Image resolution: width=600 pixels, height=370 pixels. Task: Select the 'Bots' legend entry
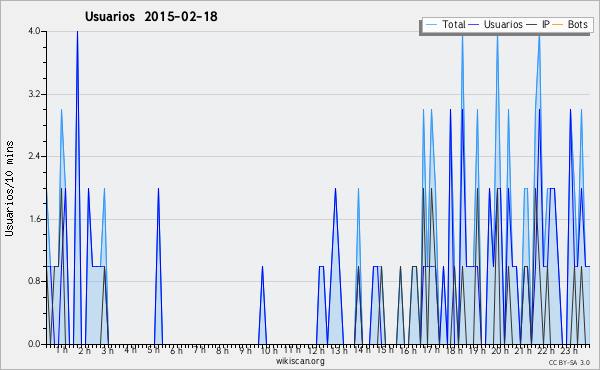(570, 24)
